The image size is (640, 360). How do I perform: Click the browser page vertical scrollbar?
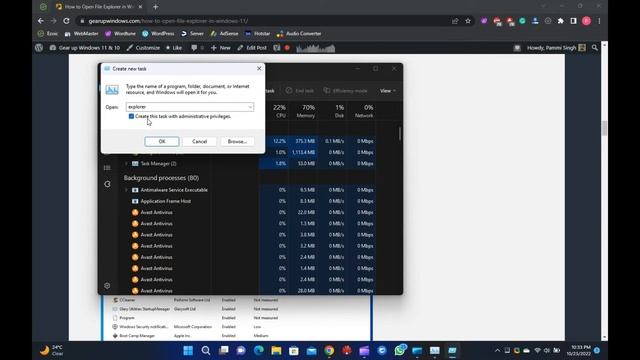pos(604,128)
